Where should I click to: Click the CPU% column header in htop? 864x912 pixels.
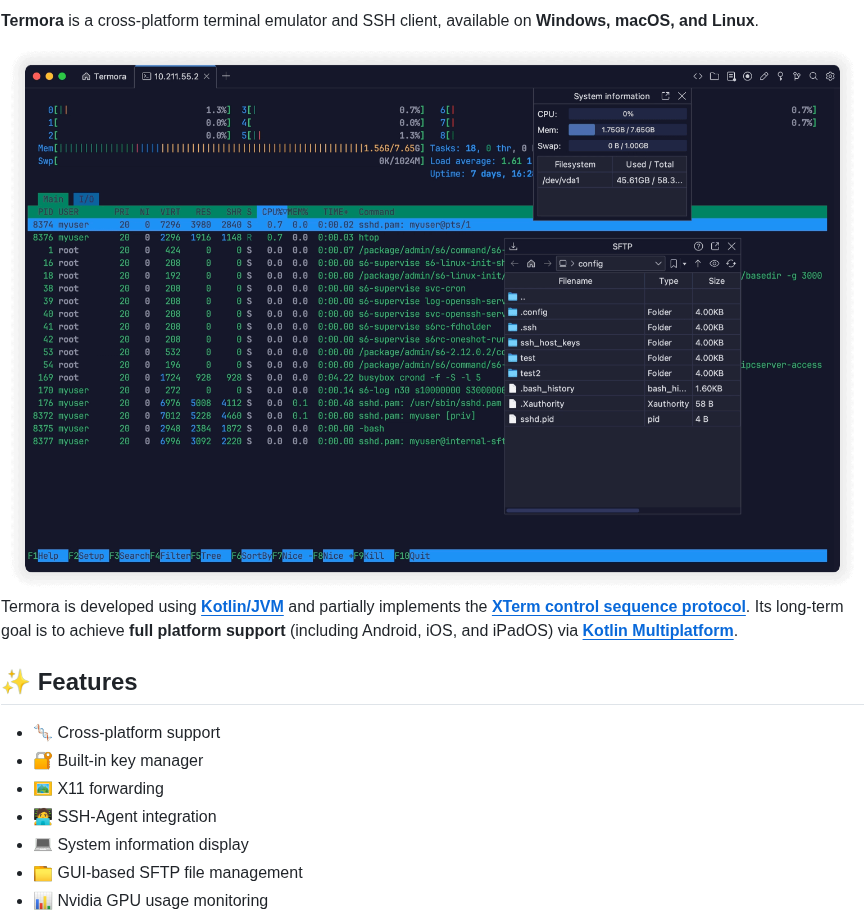[x=272, y=212]
